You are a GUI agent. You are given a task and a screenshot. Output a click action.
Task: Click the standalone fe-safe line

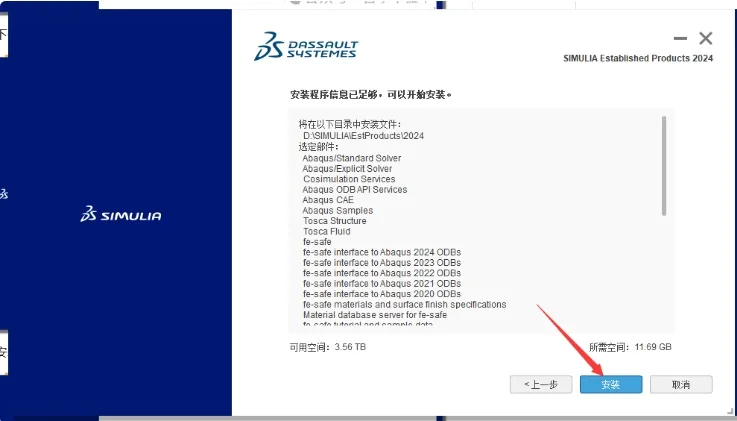click(x=317, y=242)
